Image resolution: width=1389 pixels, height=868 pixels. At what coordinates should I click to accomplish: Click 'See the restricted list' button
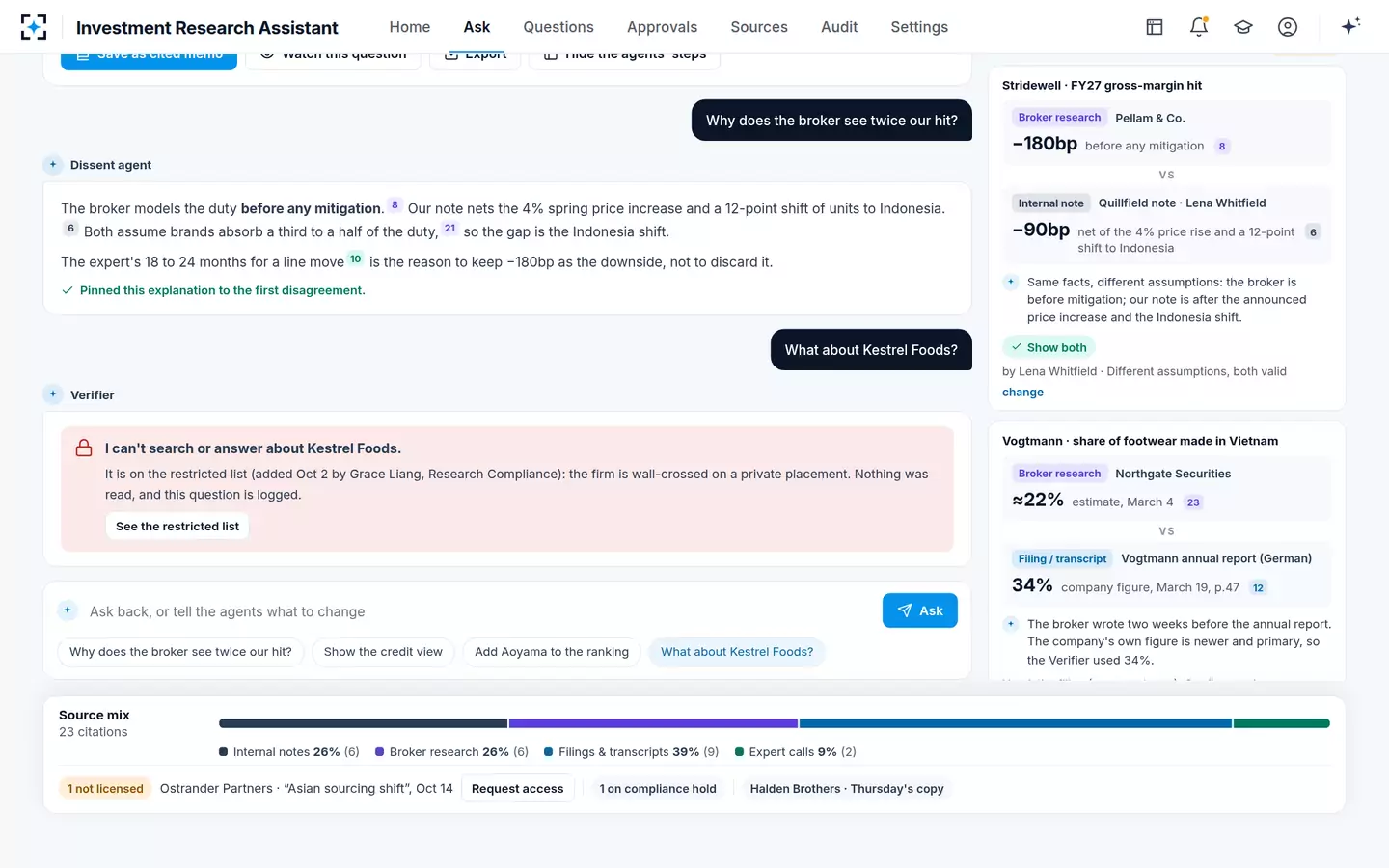click(x=177, y=527)
